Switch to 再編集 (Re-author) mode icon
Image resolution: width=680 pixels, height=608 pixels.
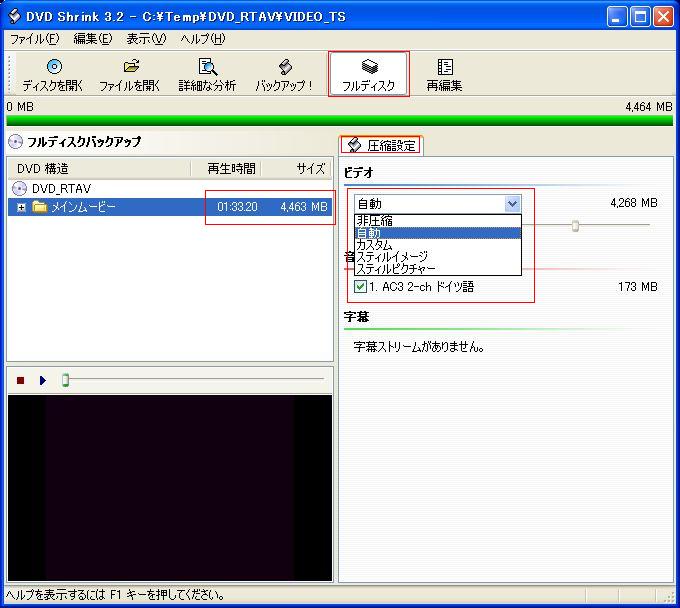(x=444, y=67)
